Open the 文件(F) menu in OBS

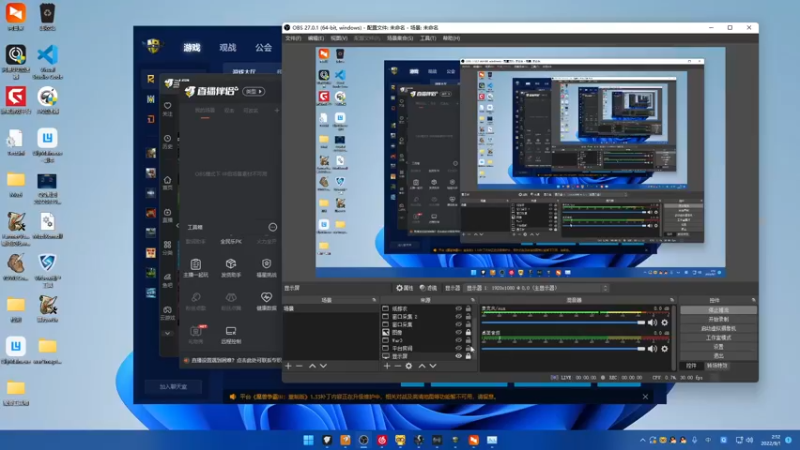[x=293, y=38]
